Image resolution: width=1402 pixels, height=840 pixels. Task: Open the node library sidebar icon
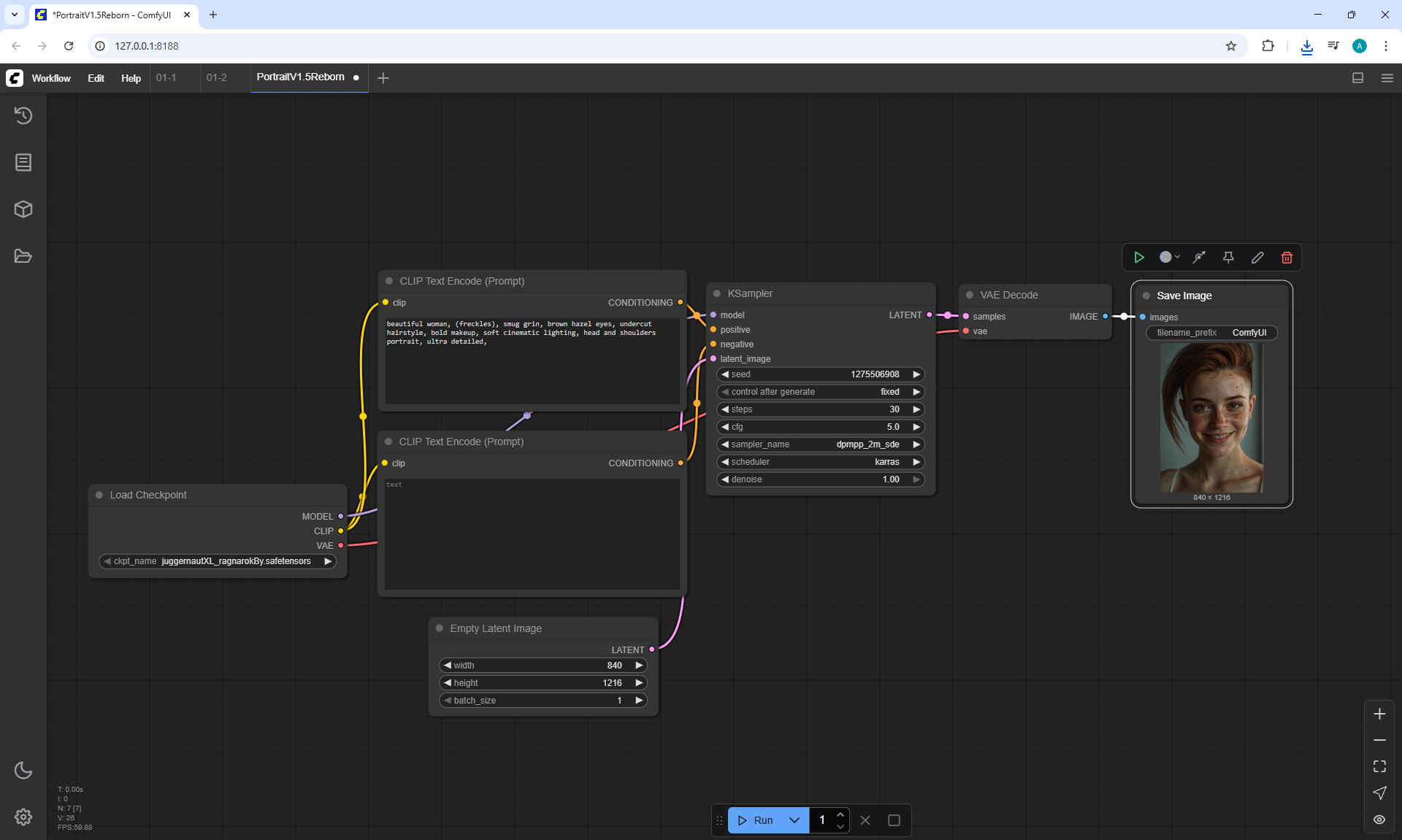23,162
